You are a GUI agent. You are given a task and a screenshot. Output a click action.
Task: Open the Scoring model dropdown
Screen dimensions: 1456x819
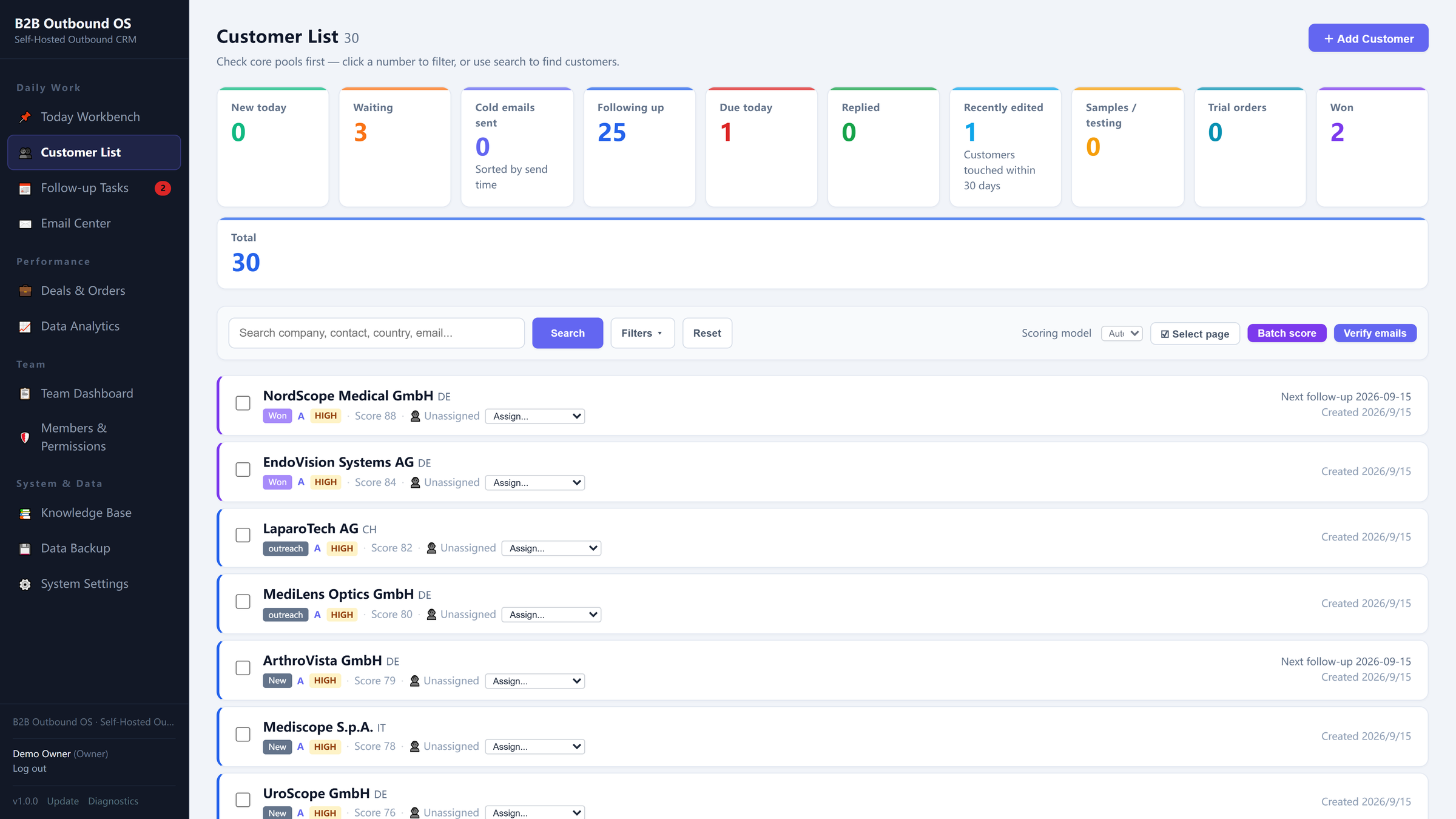coord(1122,334)
